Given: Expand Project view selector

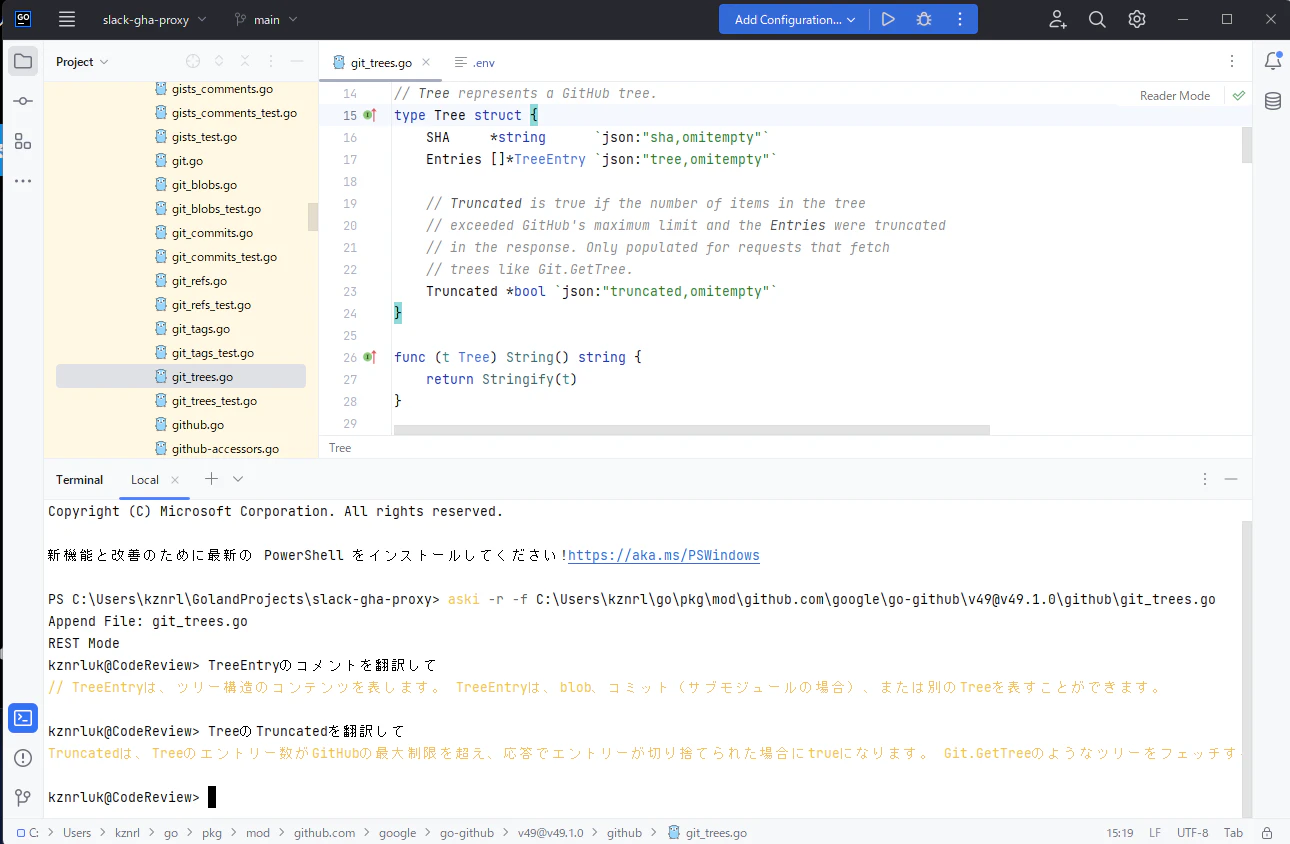Looking at the screenshot, I should coord(82,62).
